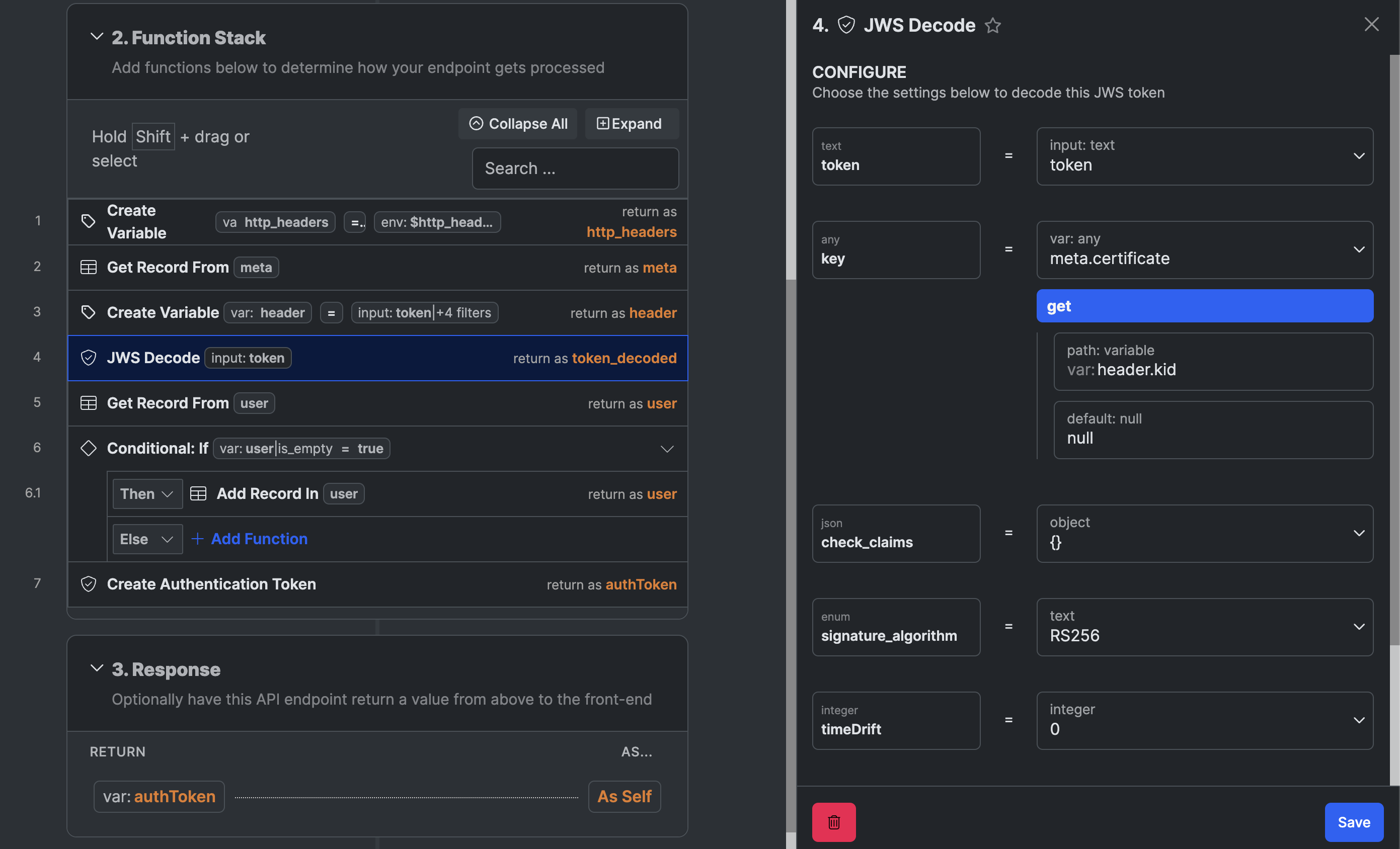Click the timeDrift parameter name box

pyautogui.click(x=896, y=720)
